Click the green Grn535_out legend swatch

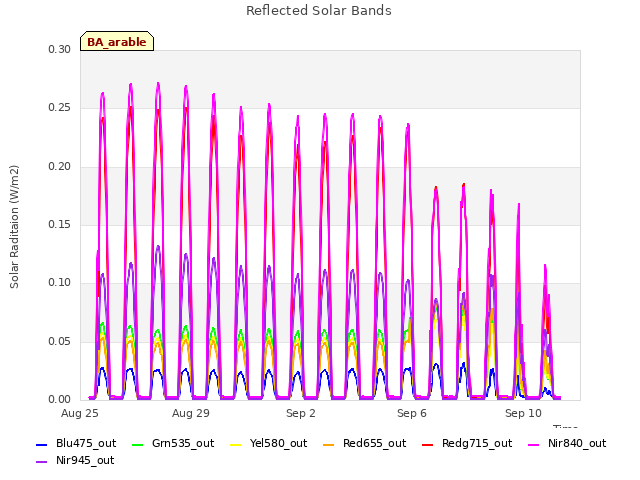coord(138,444)
